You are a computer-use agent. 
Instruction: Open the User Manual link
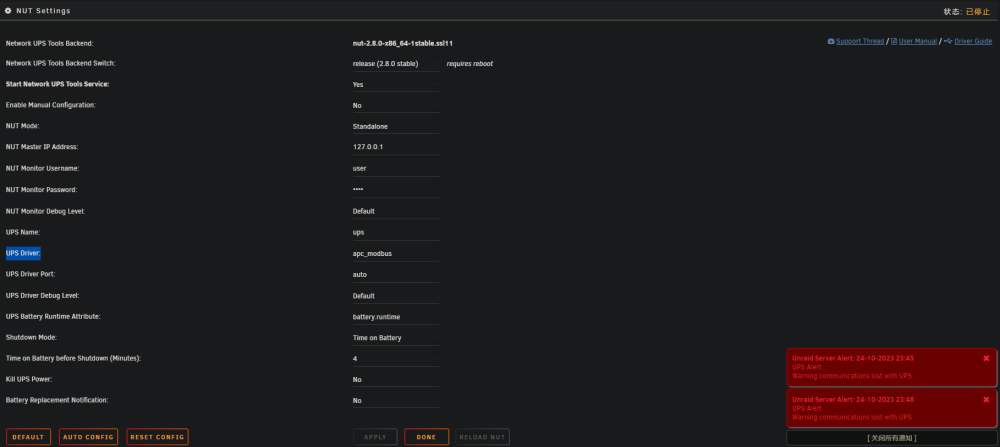(x=918, y=41)
